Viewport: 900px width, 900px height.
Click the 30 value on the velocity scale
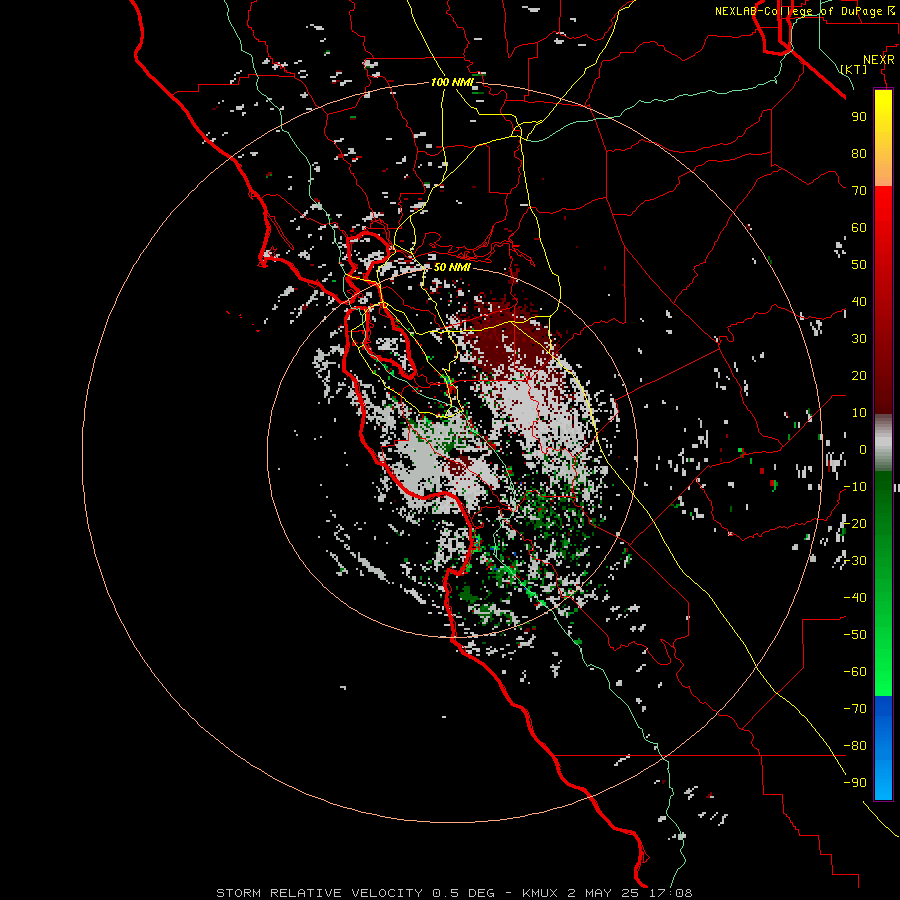point(859,339)
